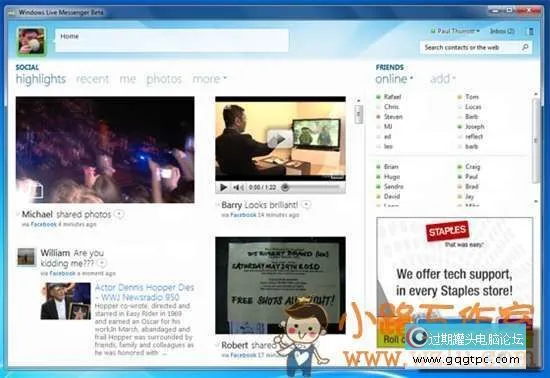Open the add friends dropdown
The width and height of the screenshot is (550, 378).
tap(443, 79)
